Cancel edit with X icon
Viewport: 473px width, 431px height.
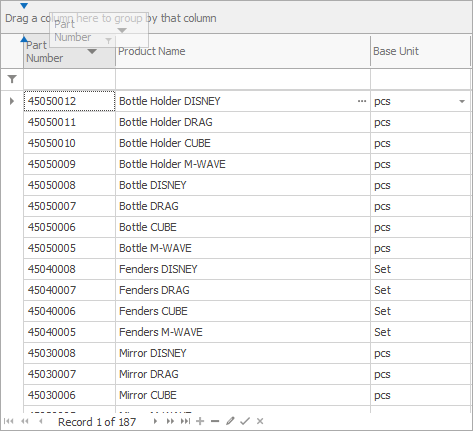pyautogui.click(x=260, y=421)
